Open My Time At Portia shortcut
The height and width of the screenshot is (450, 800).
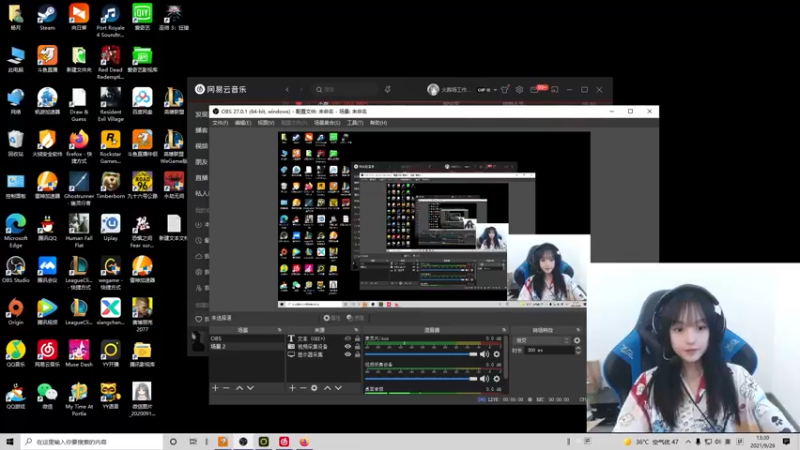click(x=79, y=399)
